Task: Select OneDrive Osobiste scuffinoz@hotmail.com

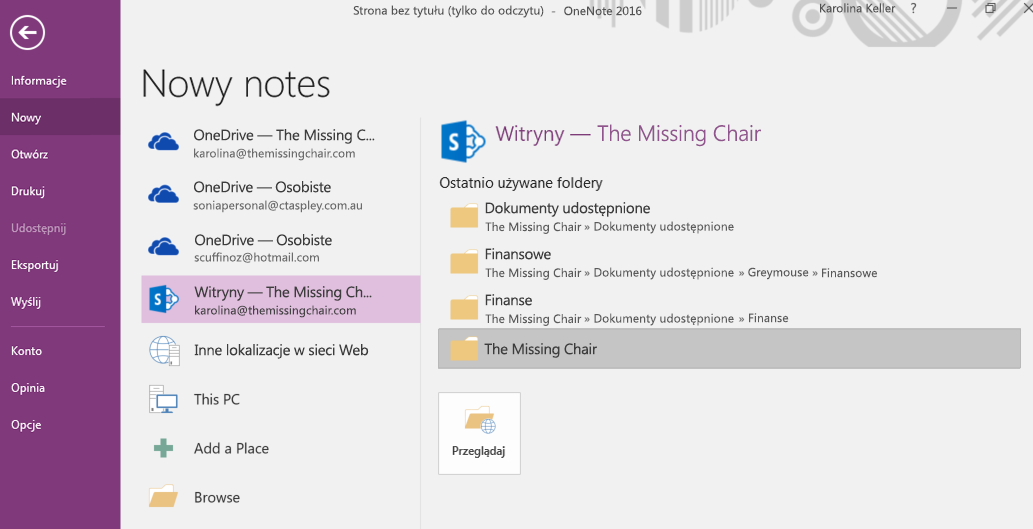Action: coord(281,248)
